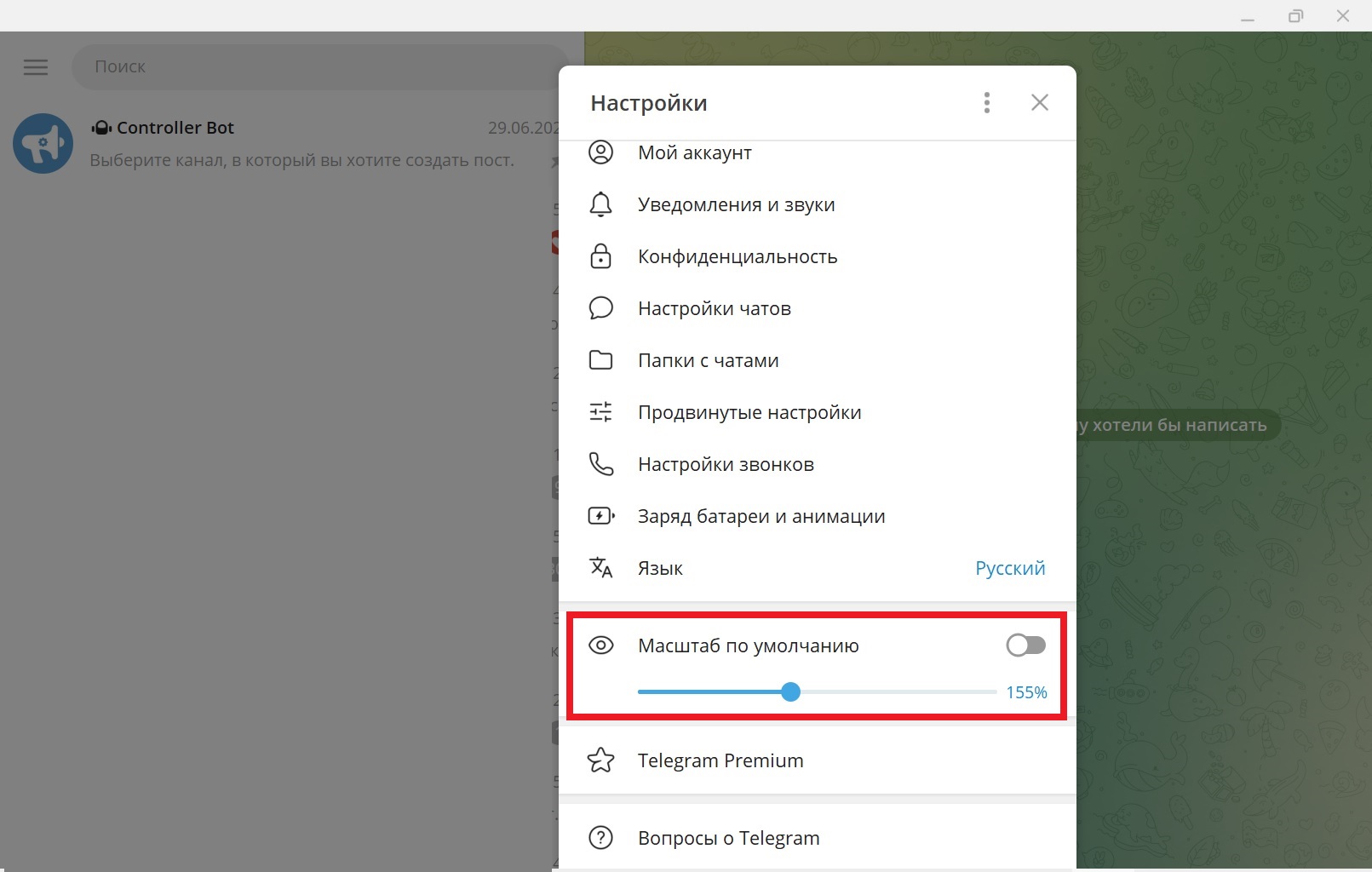The image size is (1372, 872).
Task: Open "Заряд батареи и анимации" section
Action: 818,516
